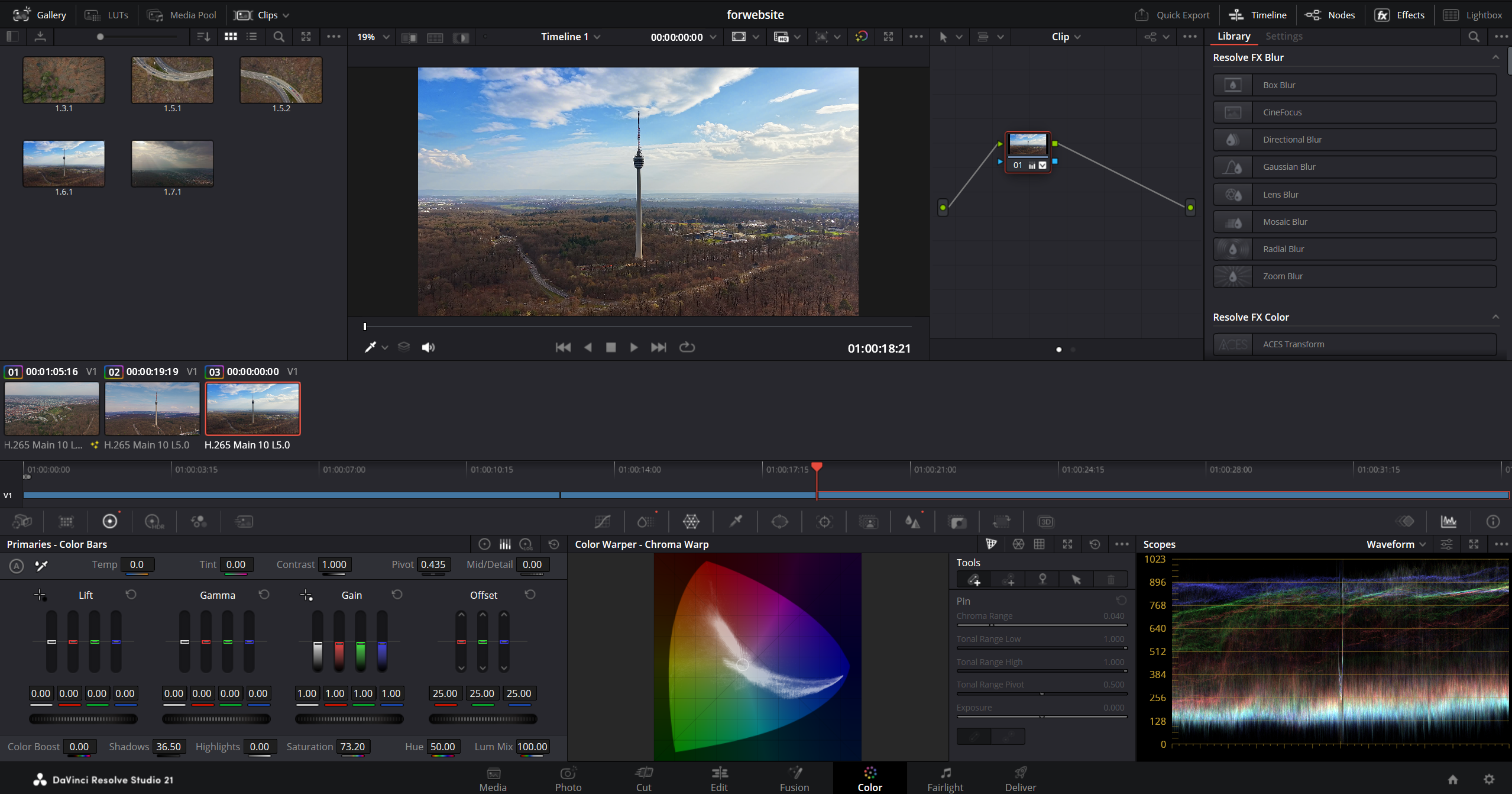The image size is (1512, 794).
Task: Show the Keyframes editor panel
Action: coord(1405,521)
